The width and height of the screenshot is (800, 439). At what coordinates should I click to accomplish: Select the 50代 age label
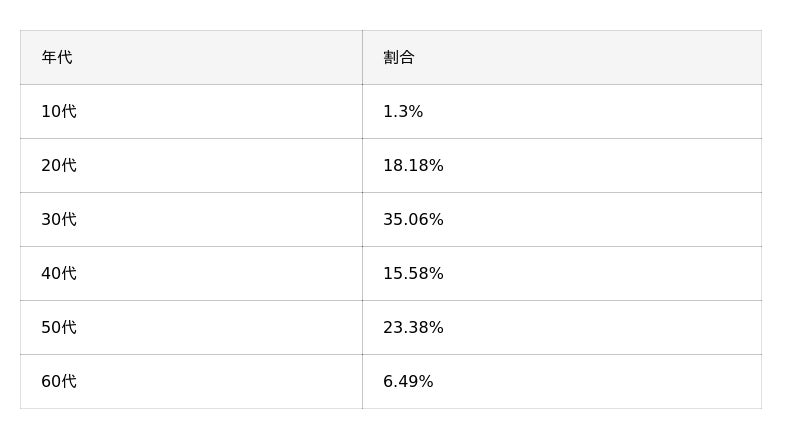click(59, 328)
